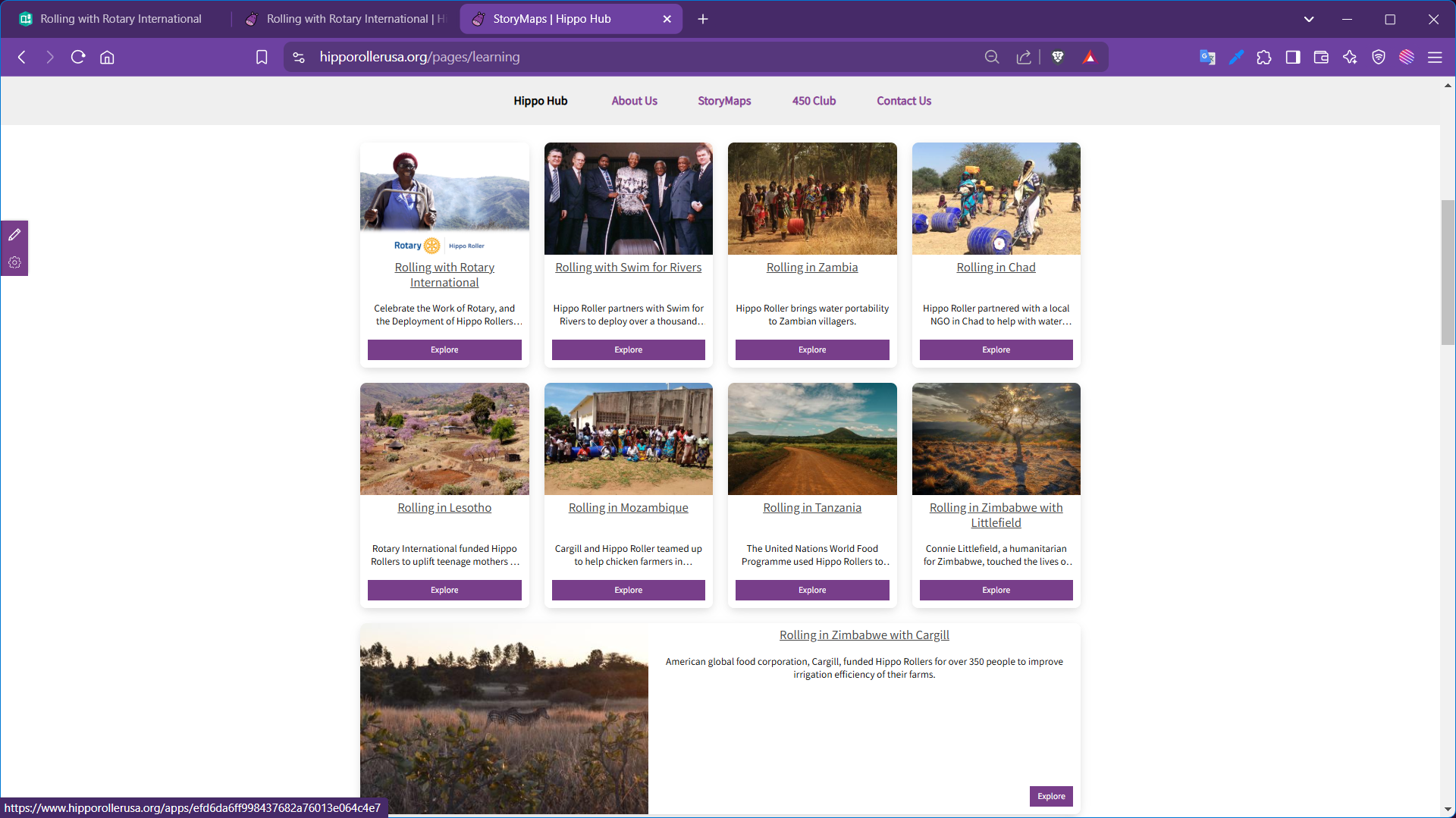Open the zoom magnifier in address bar

(992, 57)
